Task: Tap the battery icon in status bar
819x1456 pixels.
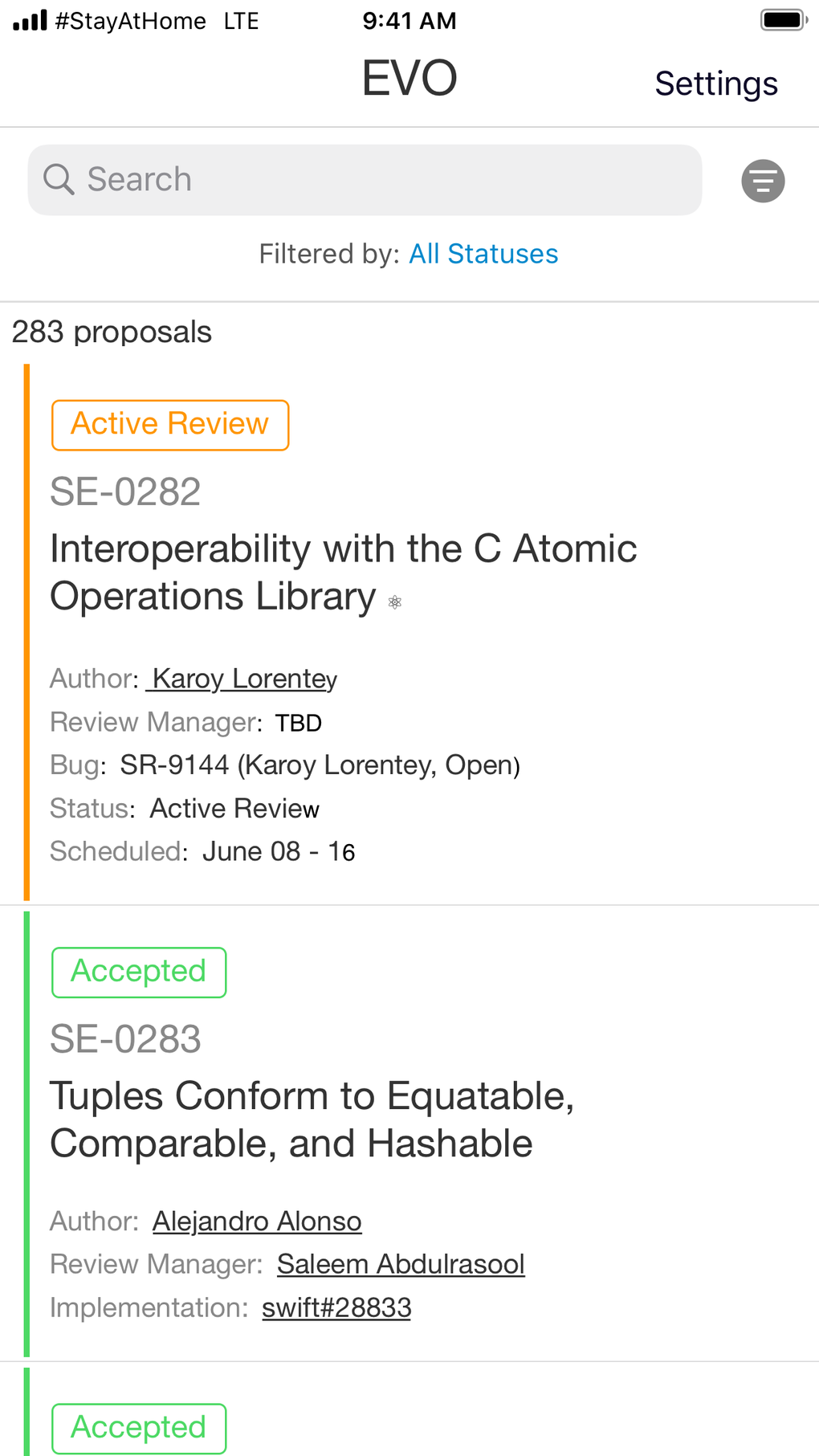Action: click(x=783, y=20)
